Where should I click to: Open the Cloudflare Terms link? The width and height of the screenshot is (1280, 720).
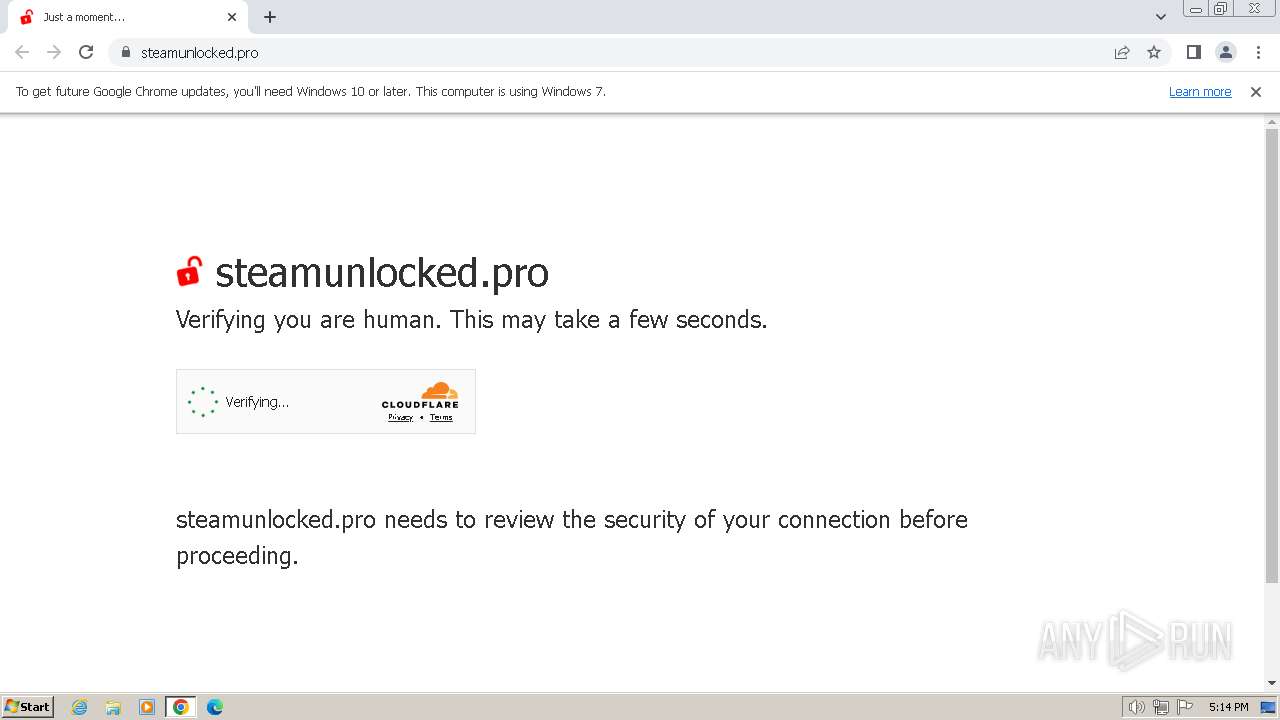[441, 417]
